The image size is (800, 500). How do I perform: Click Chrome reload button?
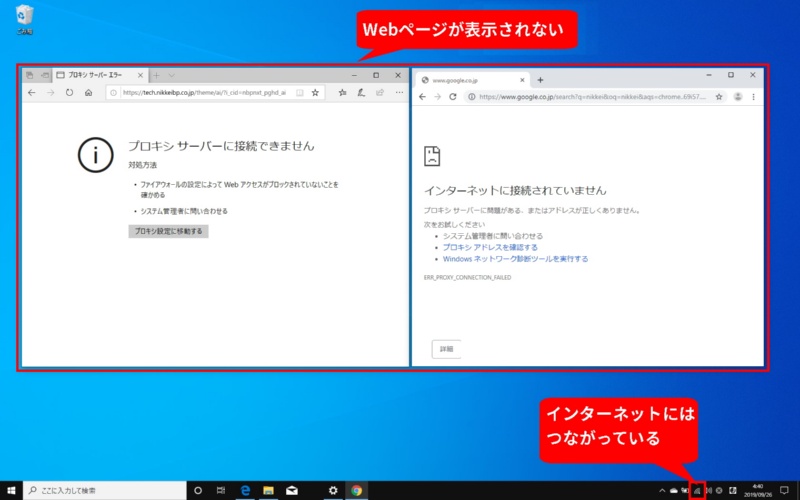(x=454, y=97)
